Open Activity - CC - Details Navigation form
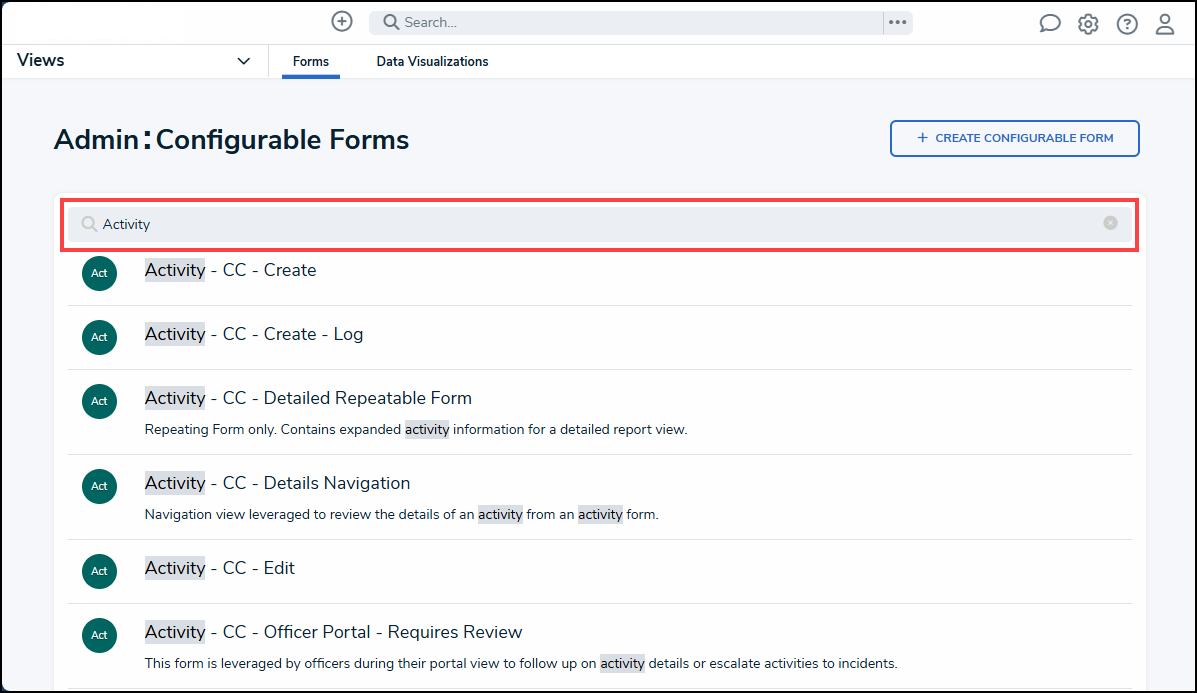 (x=277, y=483)
